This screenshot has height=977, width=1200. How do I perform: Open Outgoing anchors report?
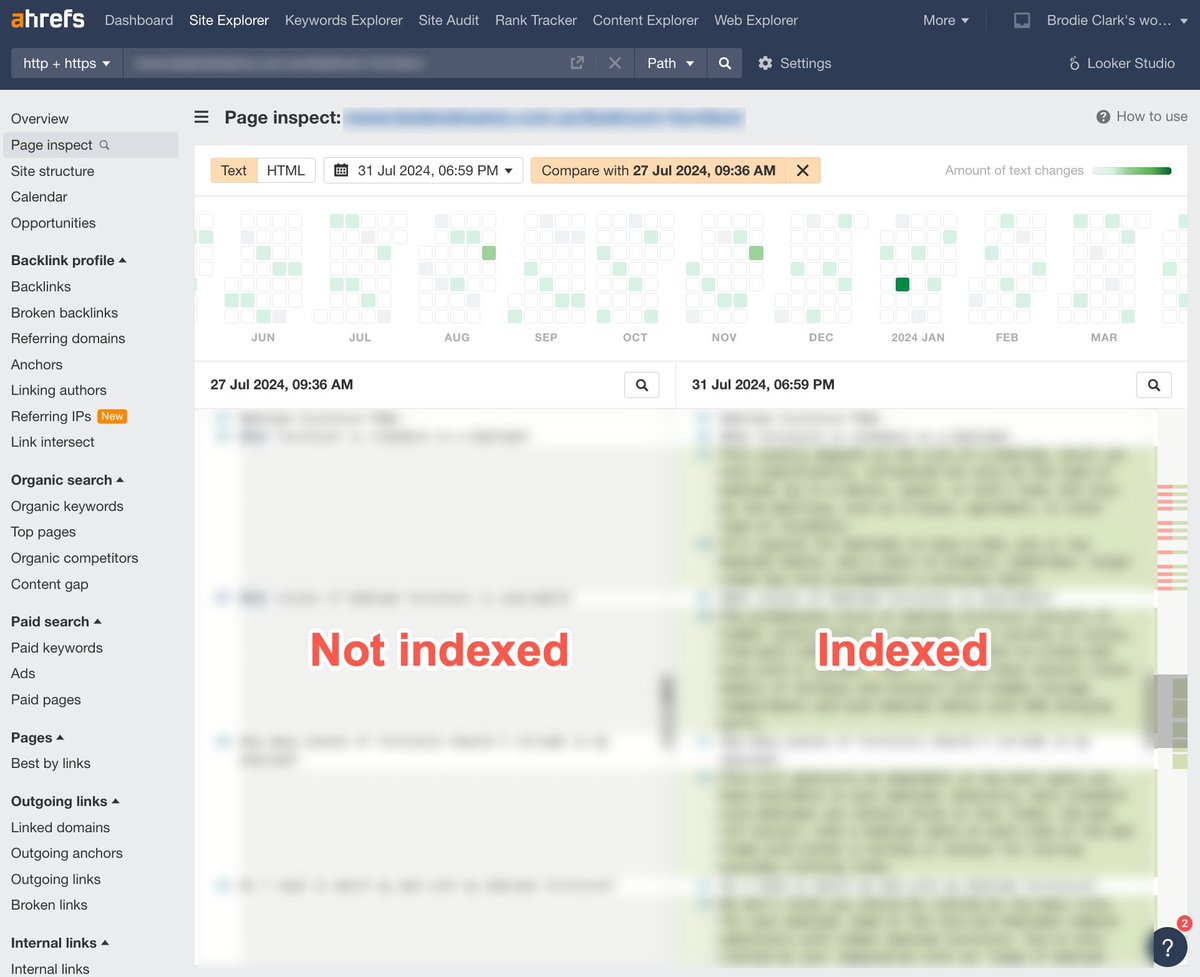click(x=67, y=854)
